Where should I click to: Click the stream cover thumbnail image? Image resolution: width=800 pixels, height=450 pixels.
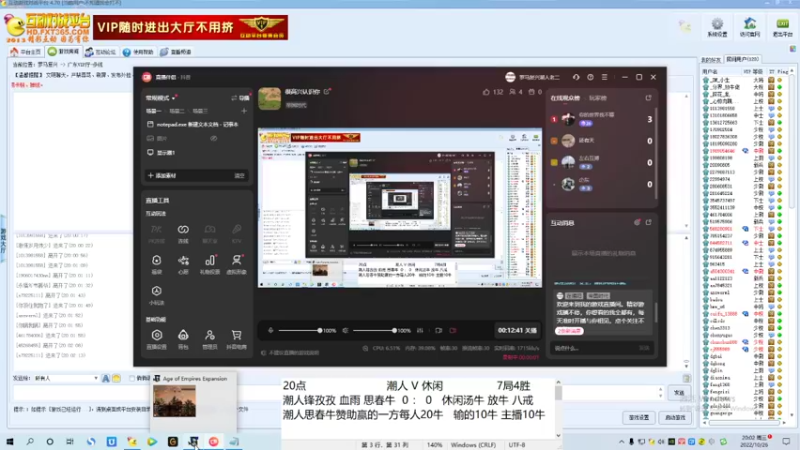[x=269, y=98]
